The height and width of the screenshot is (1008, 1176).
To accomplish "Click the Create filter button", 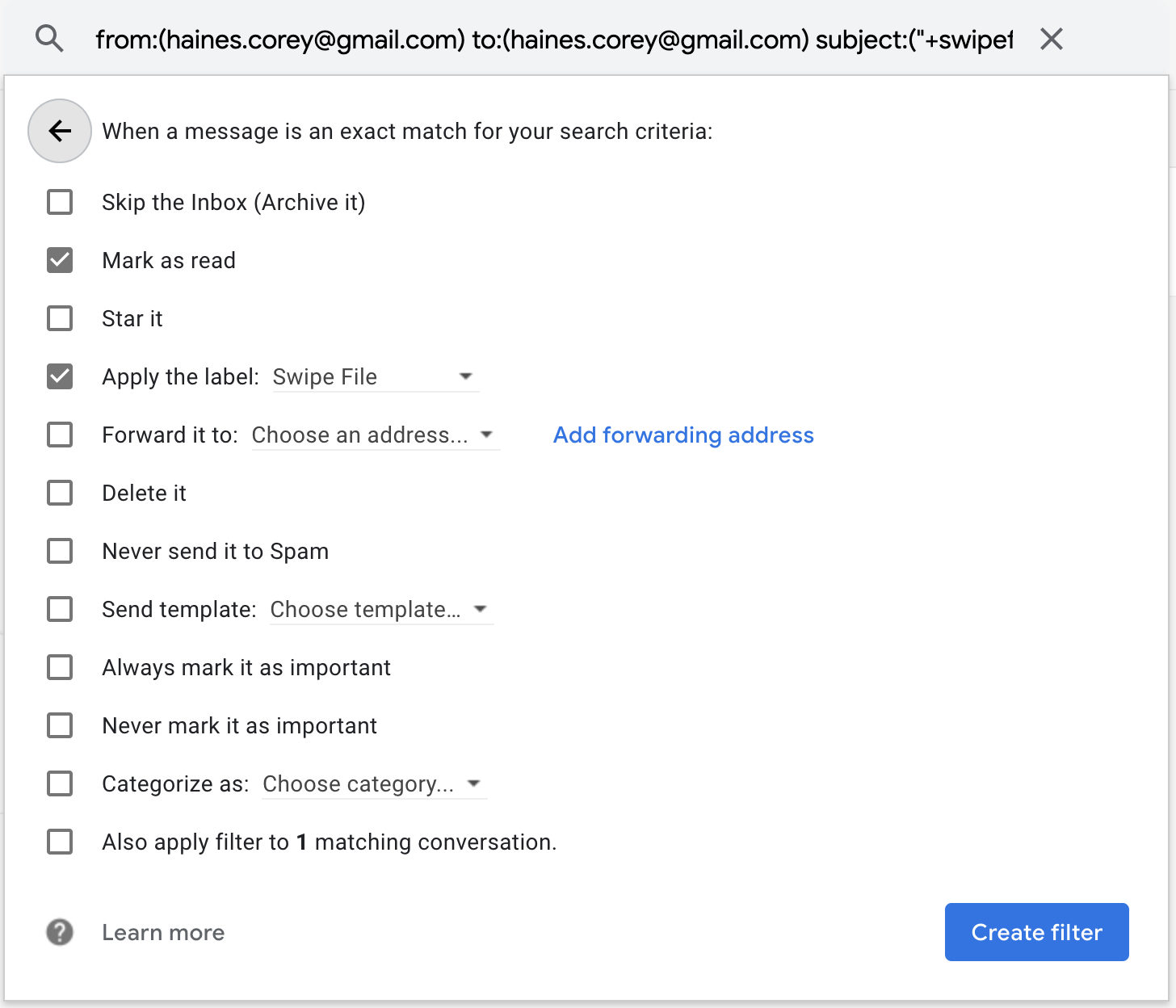I will [1036, 932].
